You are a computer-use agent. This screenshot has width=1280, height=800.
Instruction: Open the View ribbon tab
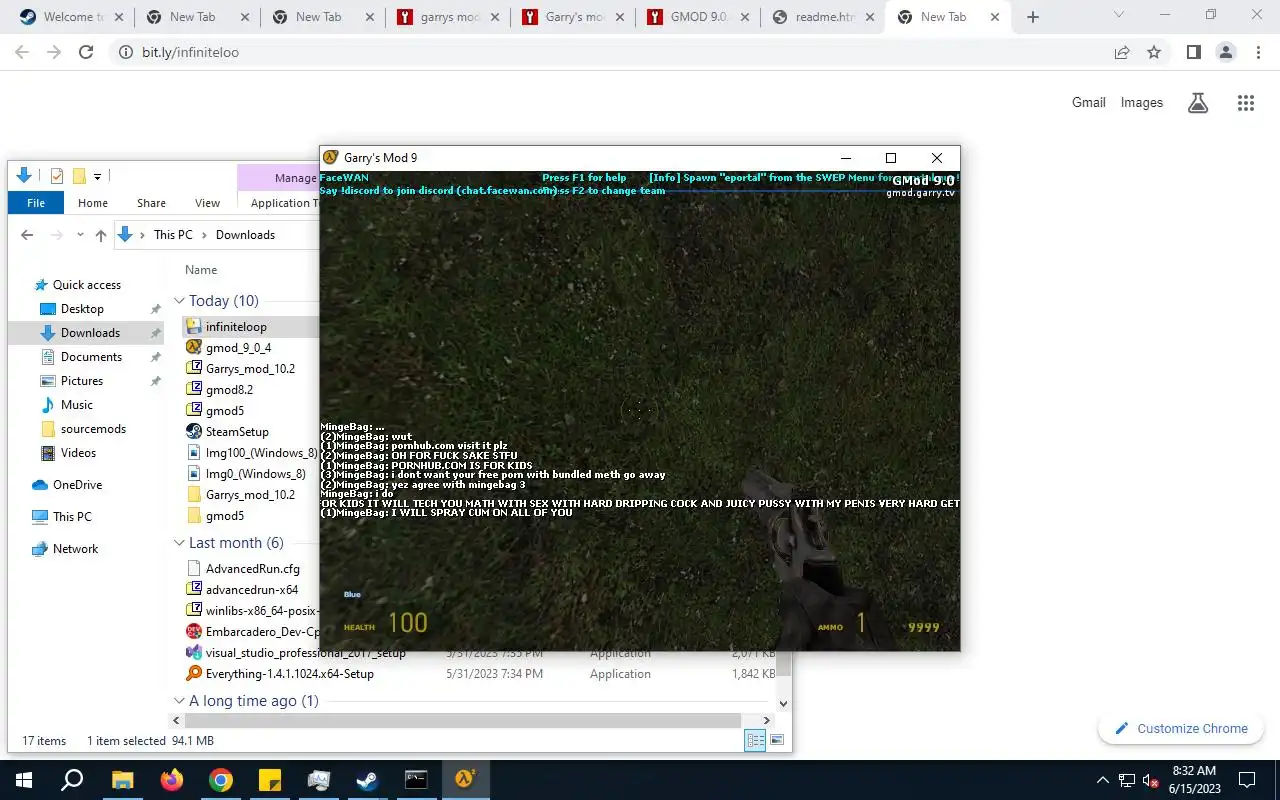click(207, 203)
